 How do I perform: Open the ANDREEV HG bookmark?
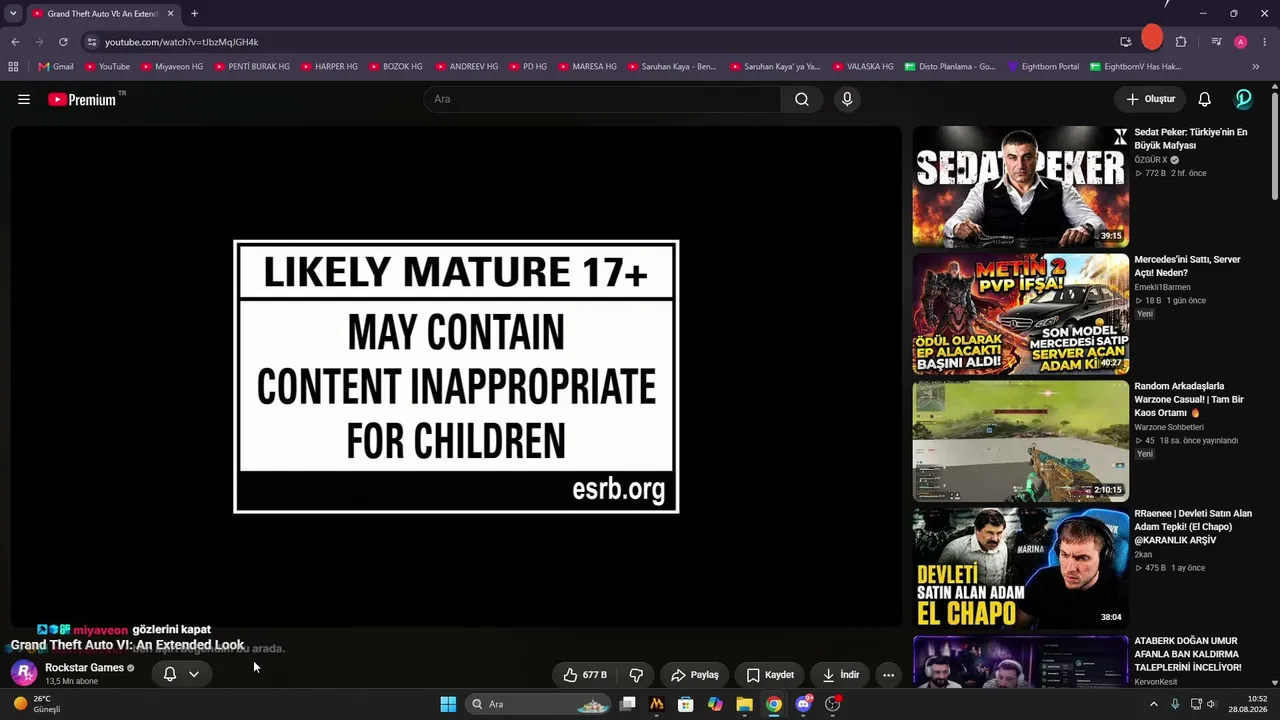(x=466, y=67)
